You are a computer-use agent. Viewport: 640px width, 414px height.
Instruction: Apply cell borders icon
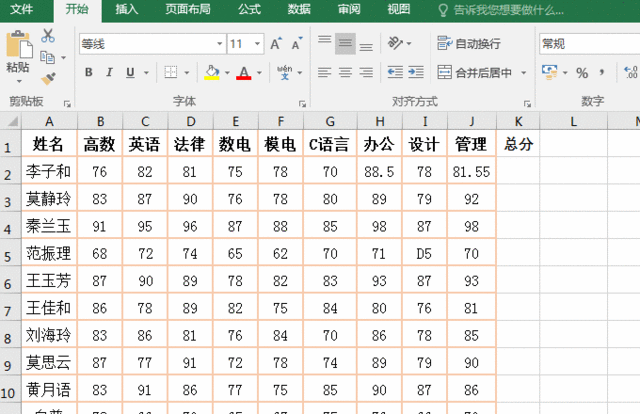pos(171,73)
